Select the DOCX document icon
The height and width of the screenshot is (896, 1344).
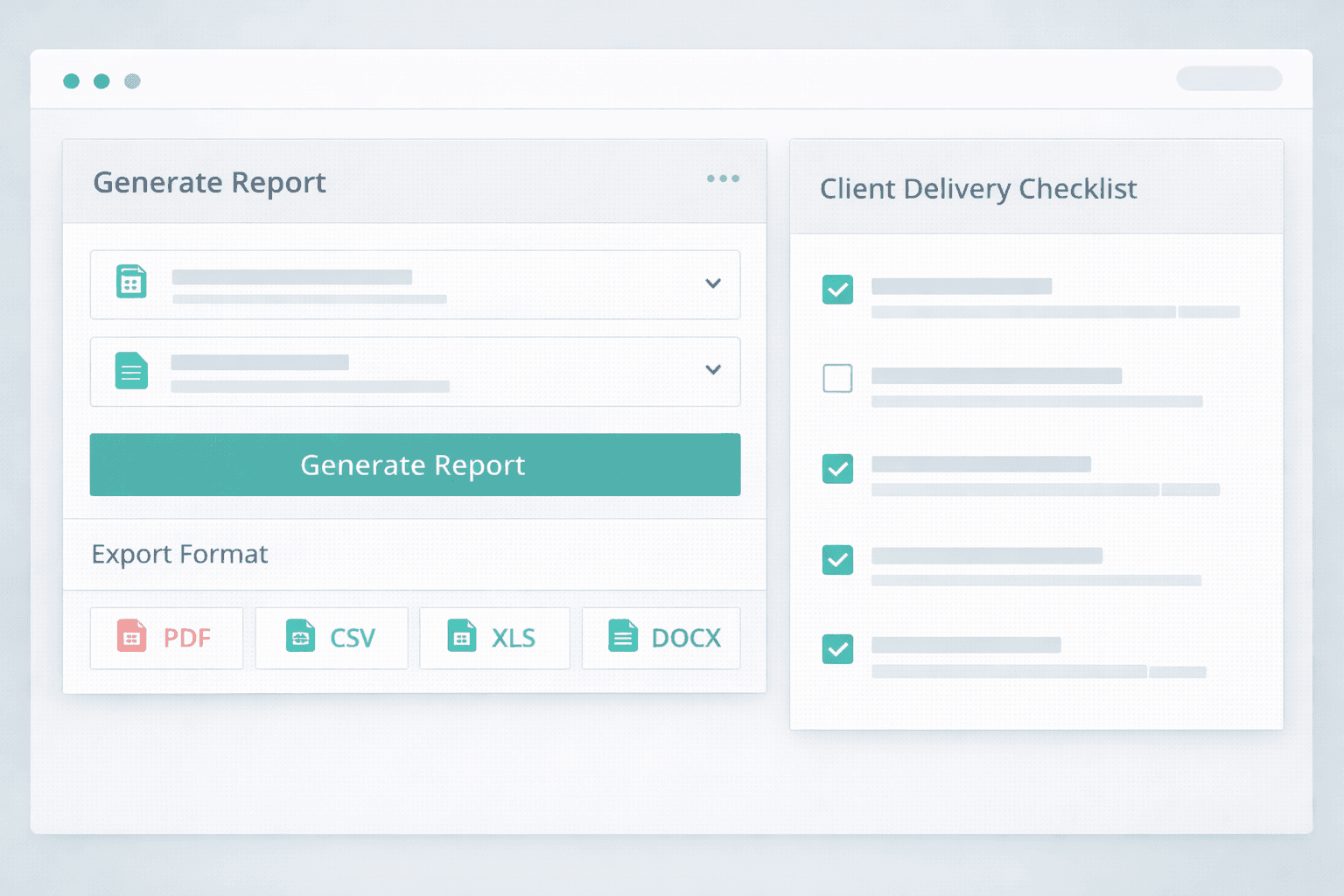click(623, 637)
